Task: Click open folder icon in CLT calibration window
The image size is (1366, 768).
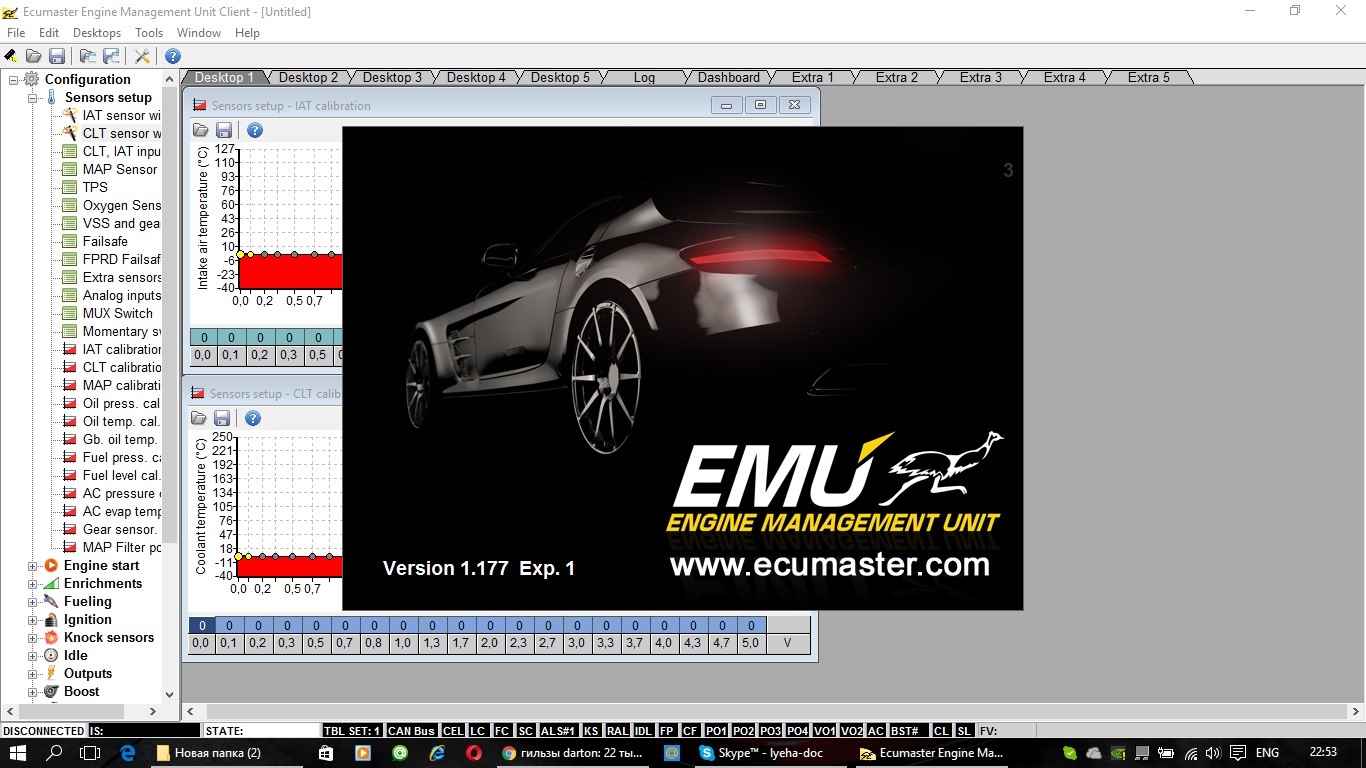Action: 199,418
